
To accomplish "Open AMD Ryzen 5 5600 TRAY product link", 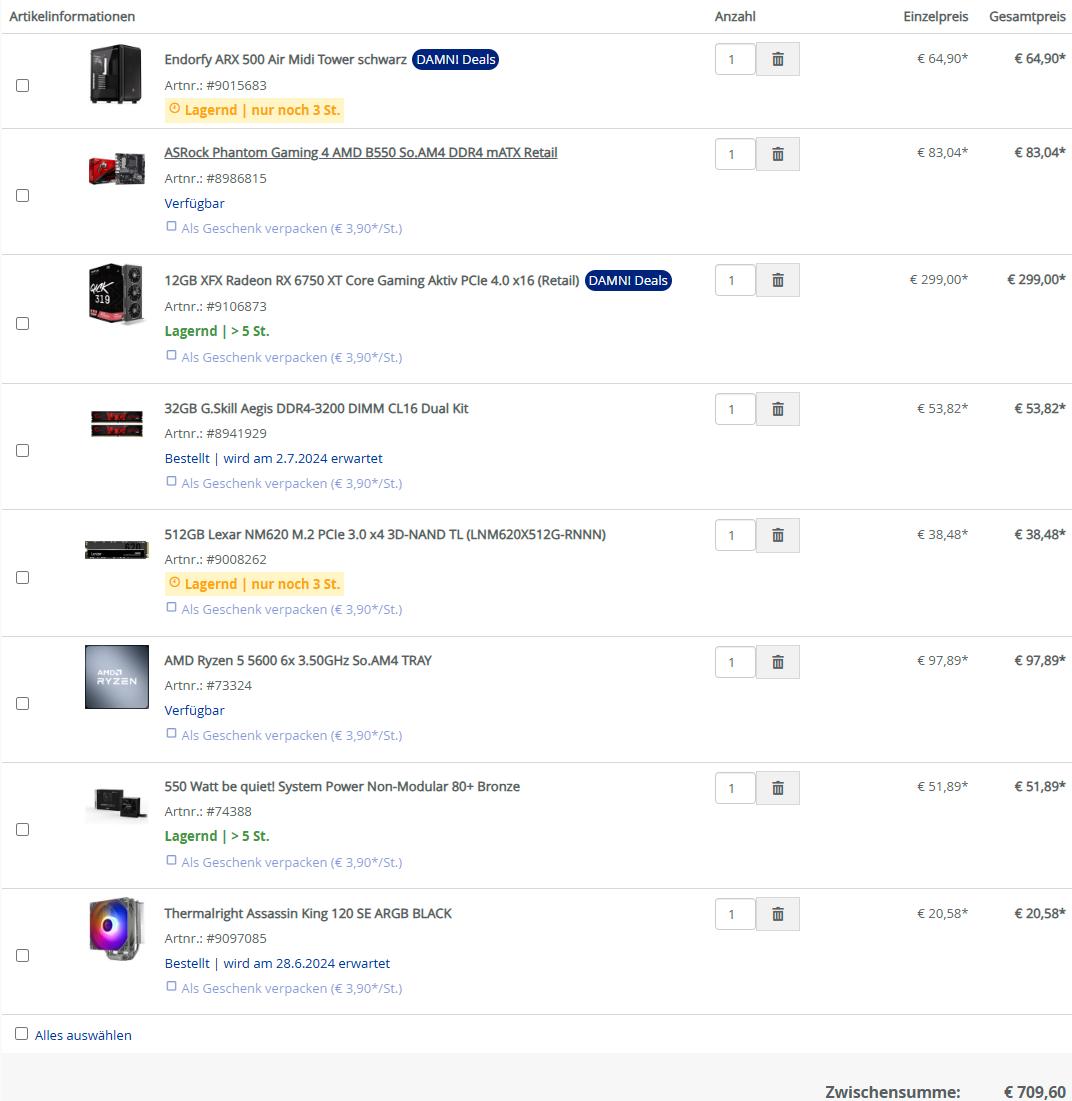I will tap(298, 660).
